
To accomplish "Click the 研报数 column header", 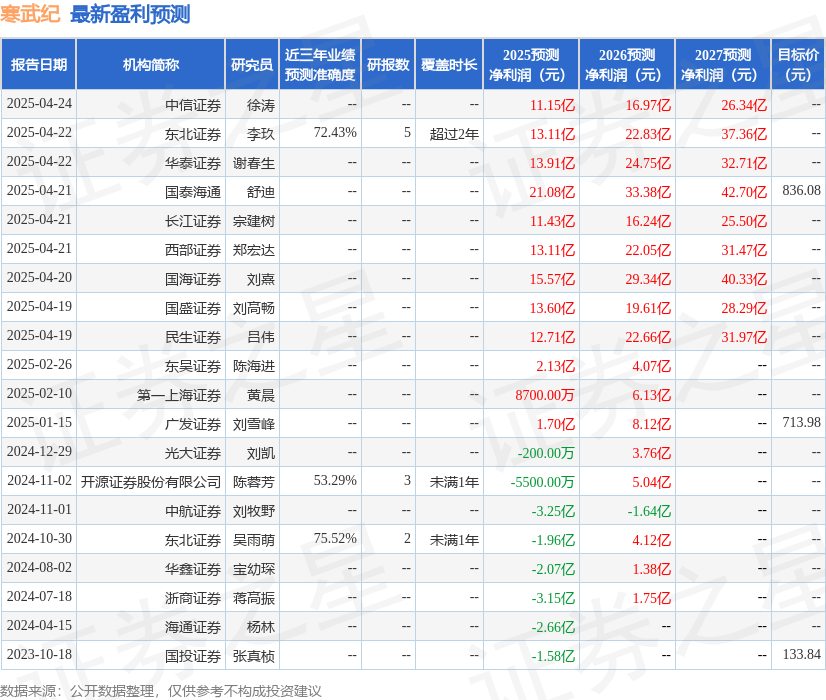I will [x=388, y=64].
